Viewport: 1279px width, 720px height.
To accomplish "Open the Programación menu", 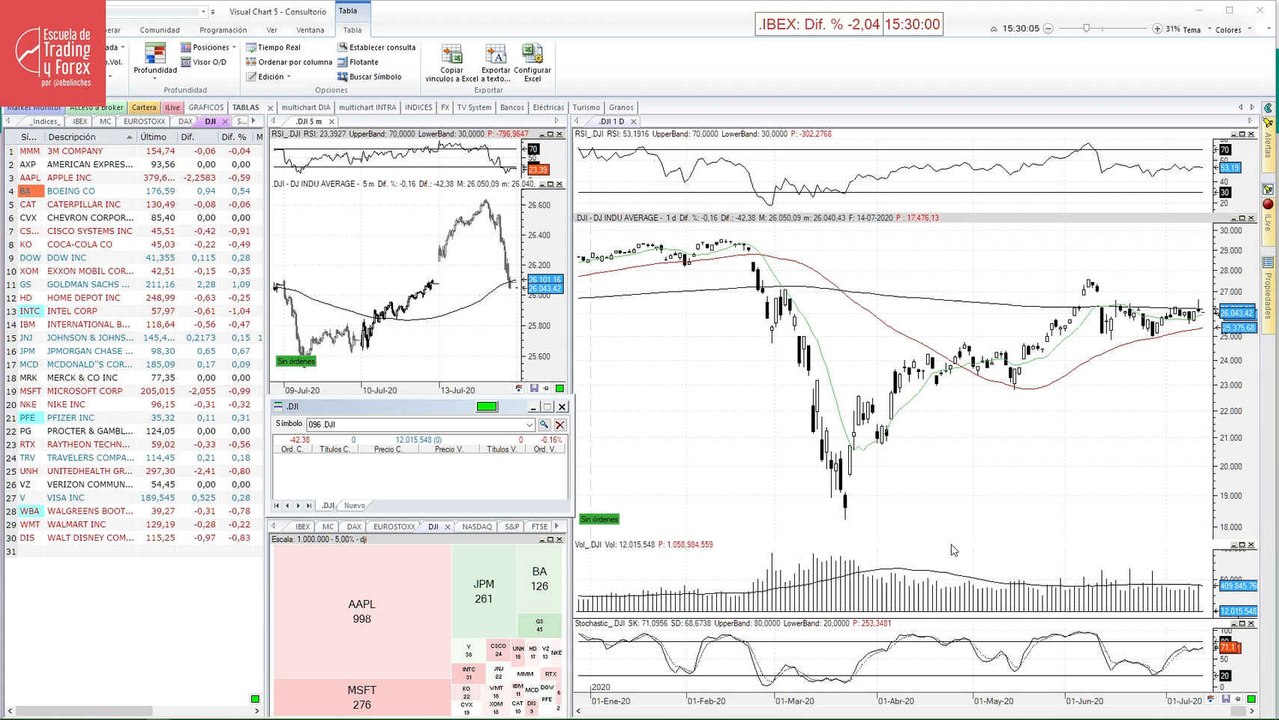I will click(223, 30).
